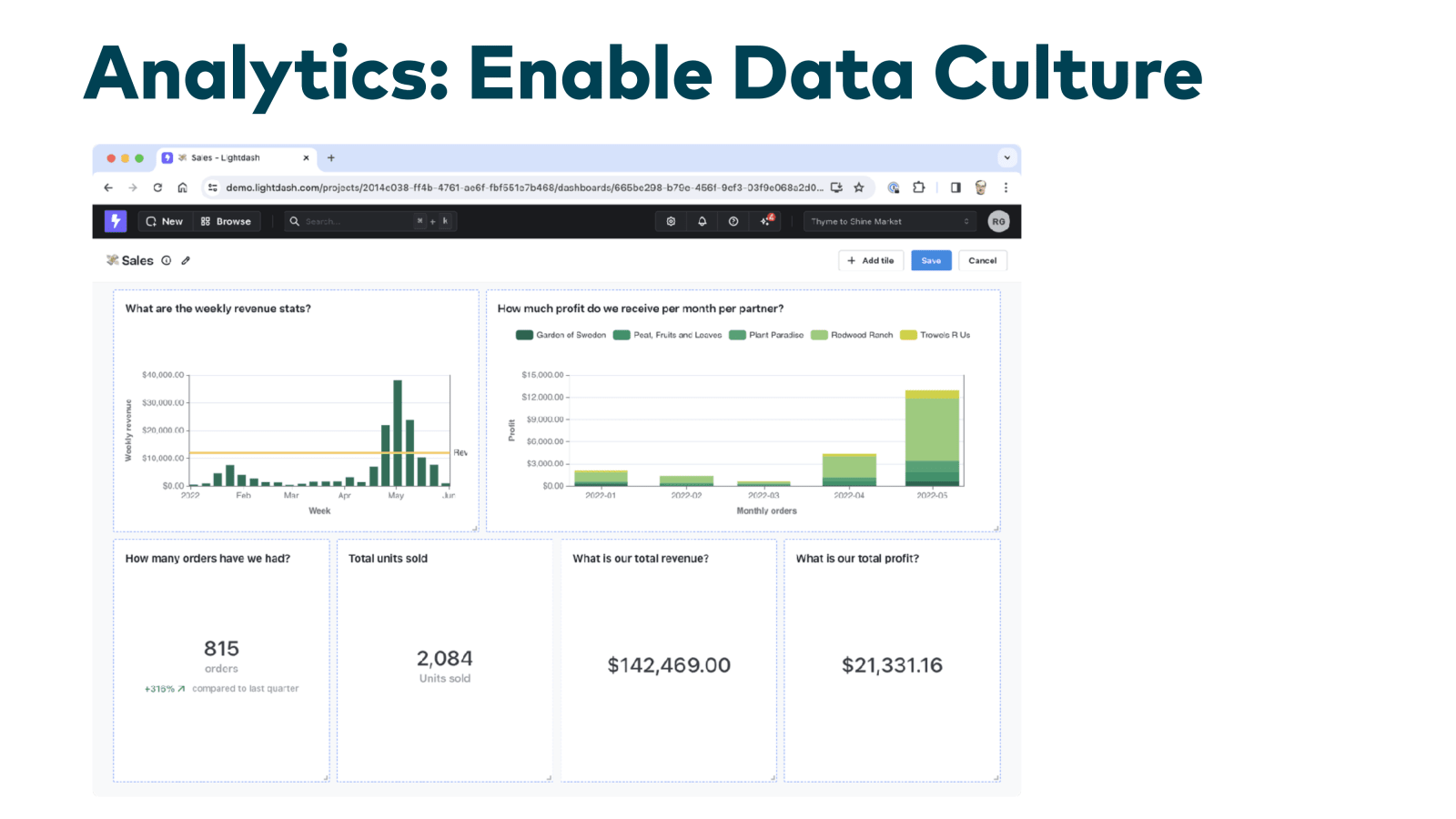
Task: Click the 2022-04 stacked profit bar
Action: point(849,470)
